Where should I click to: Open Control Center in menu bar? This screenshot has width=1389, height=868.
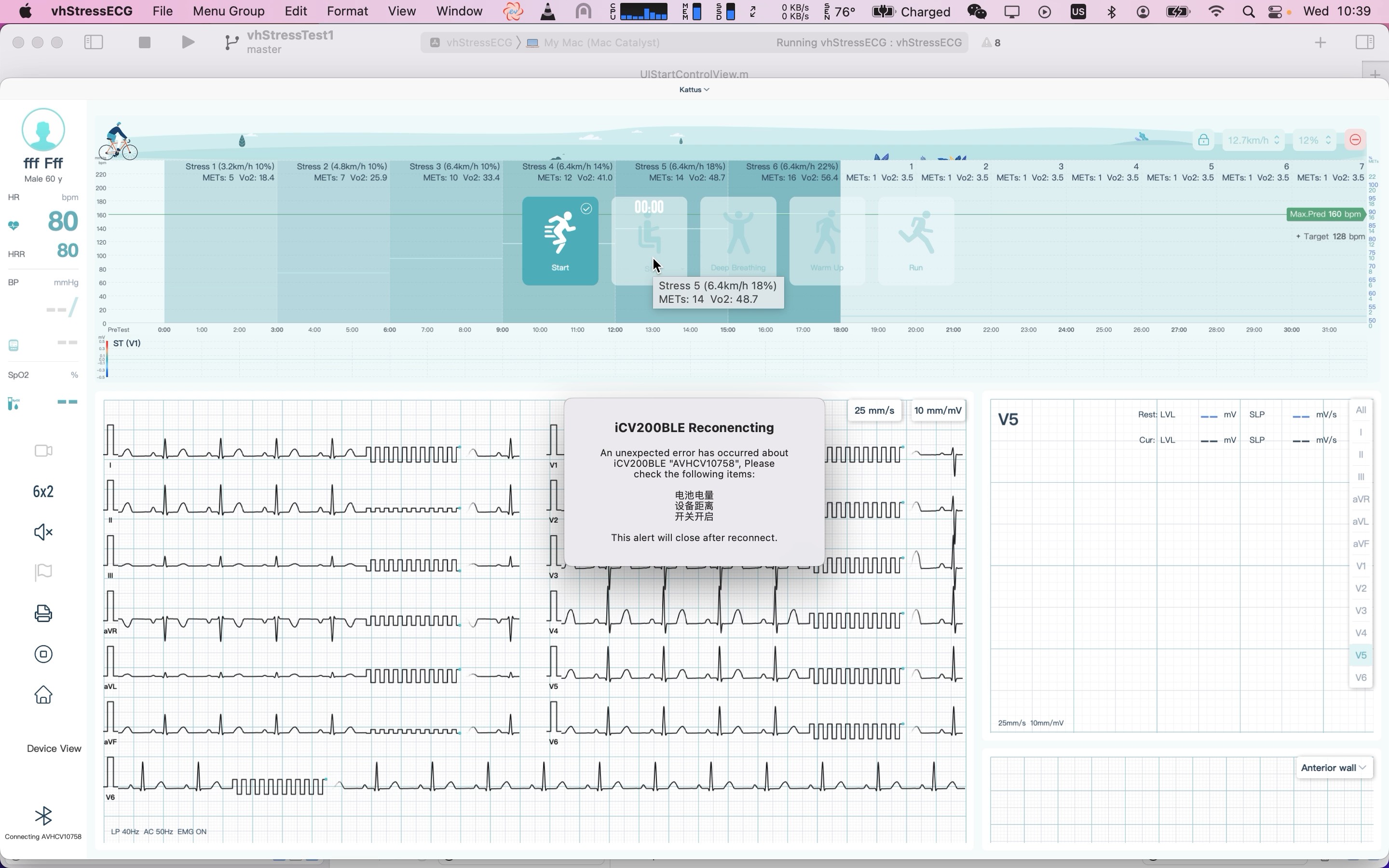click(1275, 12)
